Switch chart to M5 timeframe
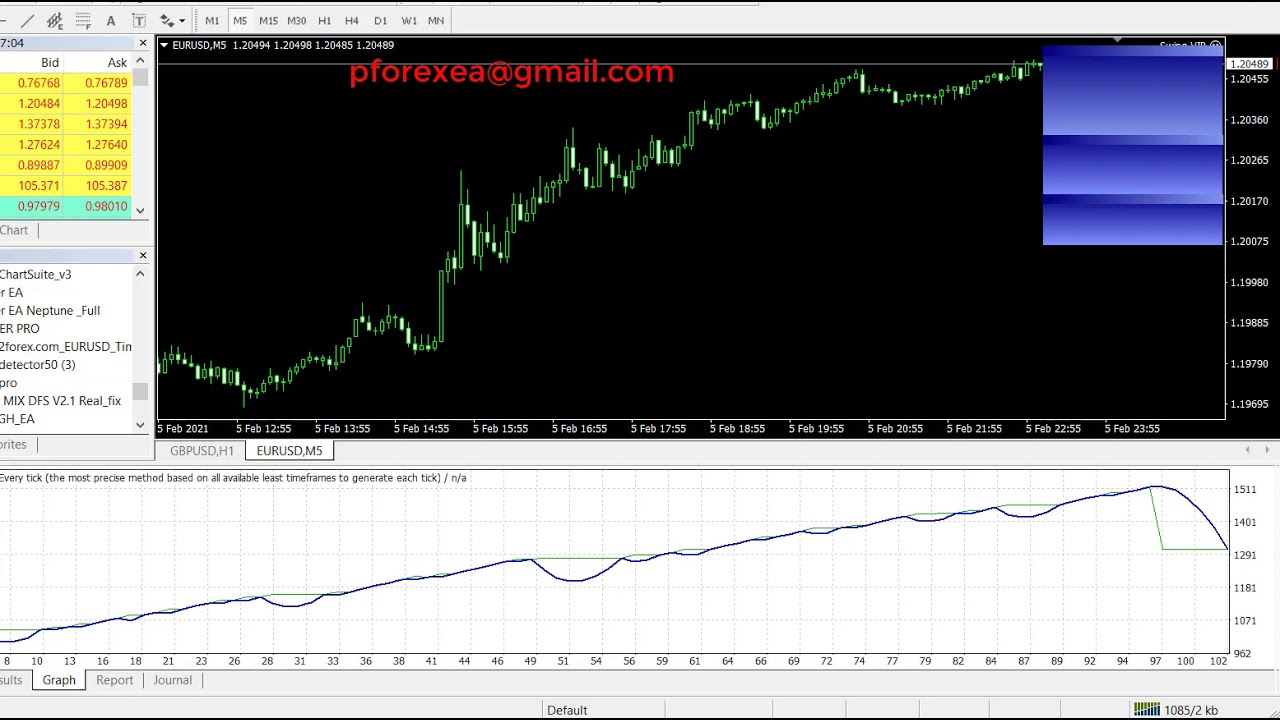 point(240,20)
